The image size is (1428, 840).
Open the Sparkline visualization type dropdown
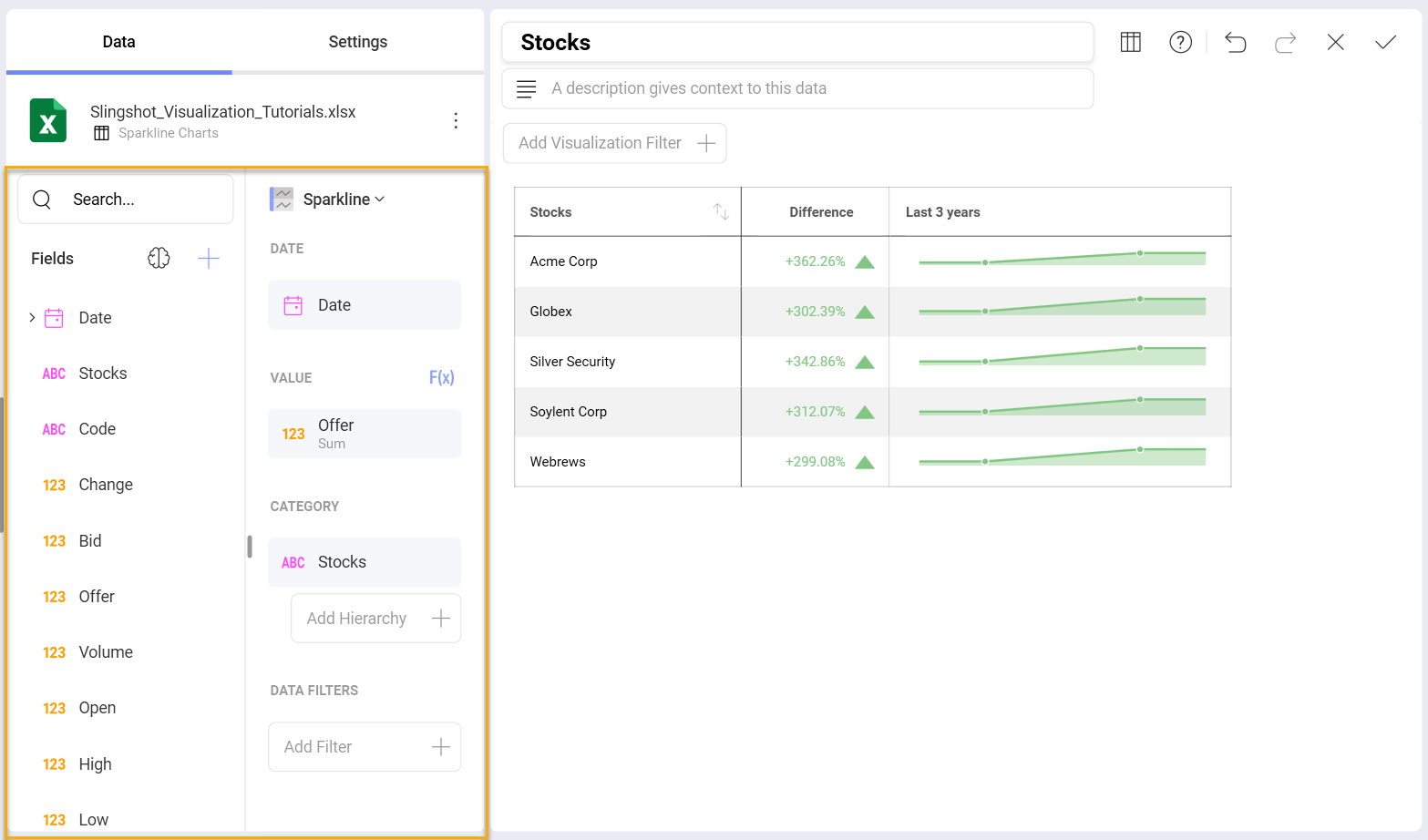344,200
